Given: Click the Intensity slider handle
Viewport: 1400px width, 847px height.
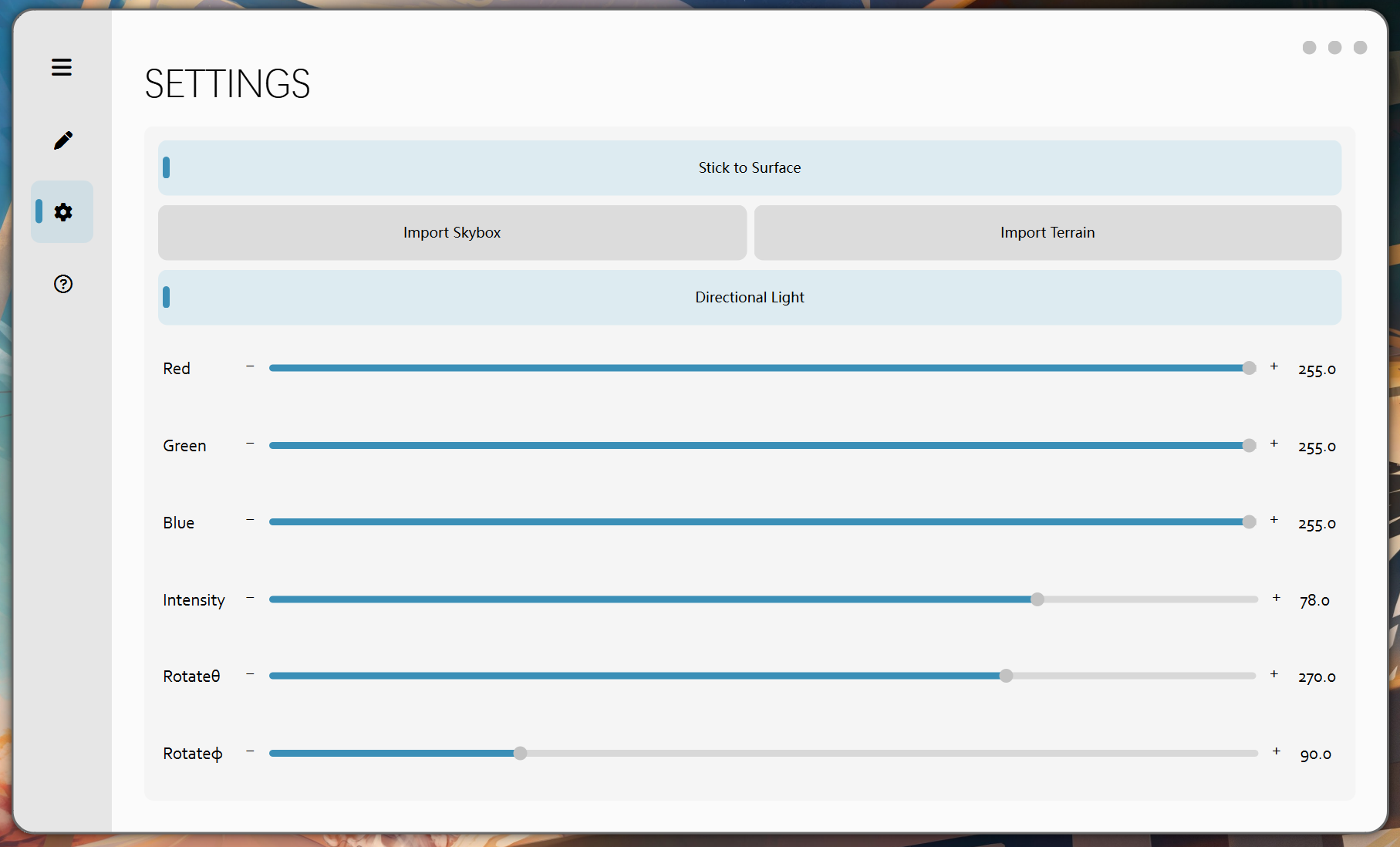Looking at the screenshot, I should click(x=1037, y=599).
